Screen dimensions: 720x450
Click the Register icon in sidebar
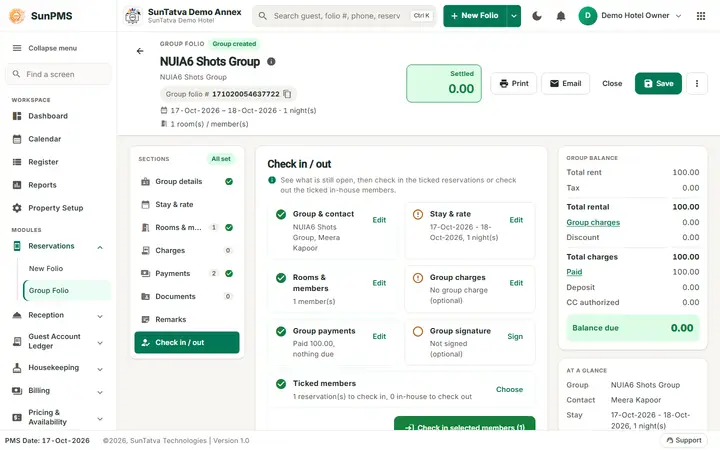click(x=17, y=162)
